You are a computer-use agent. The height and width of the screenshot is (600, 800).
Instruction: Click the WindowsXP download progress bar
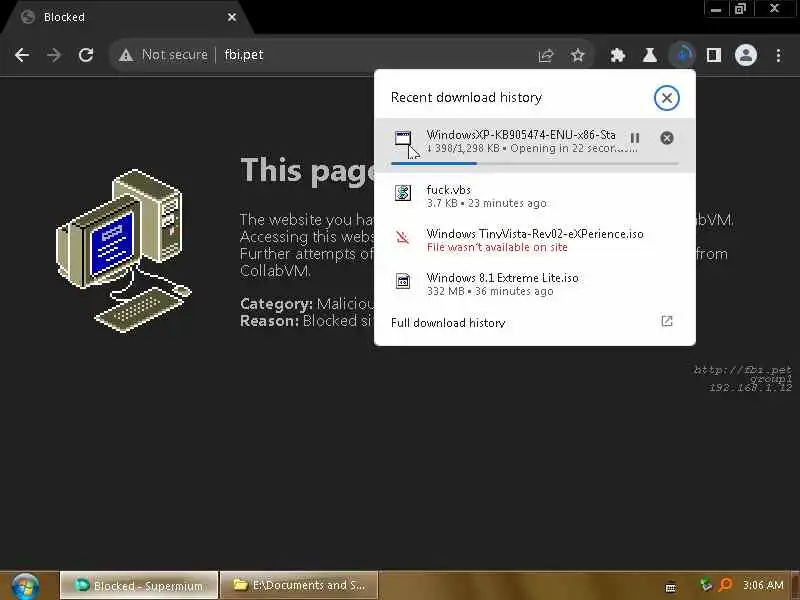point(534,163)
